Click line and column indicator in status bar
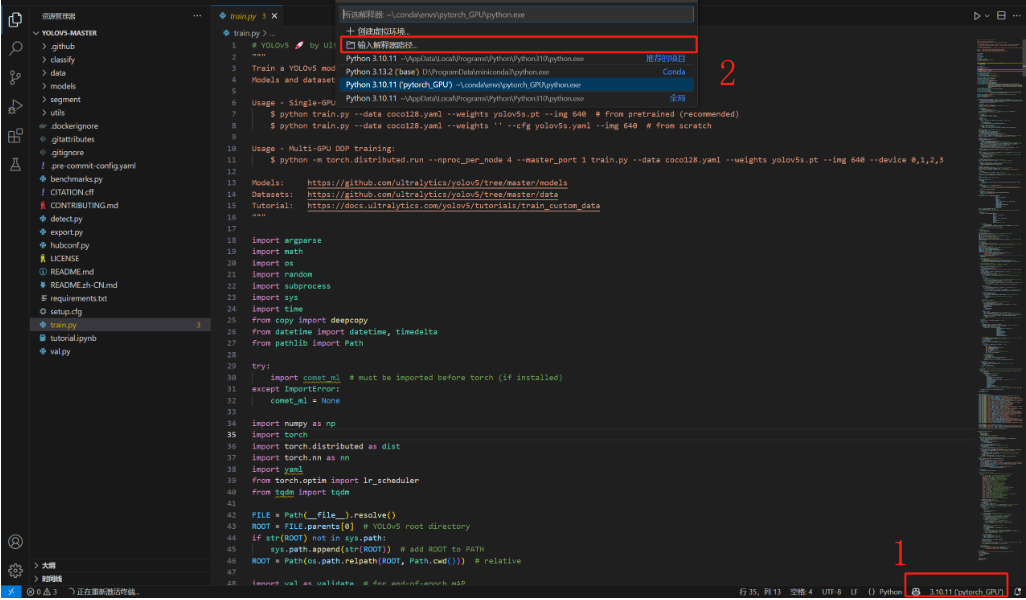 (760, 591)
